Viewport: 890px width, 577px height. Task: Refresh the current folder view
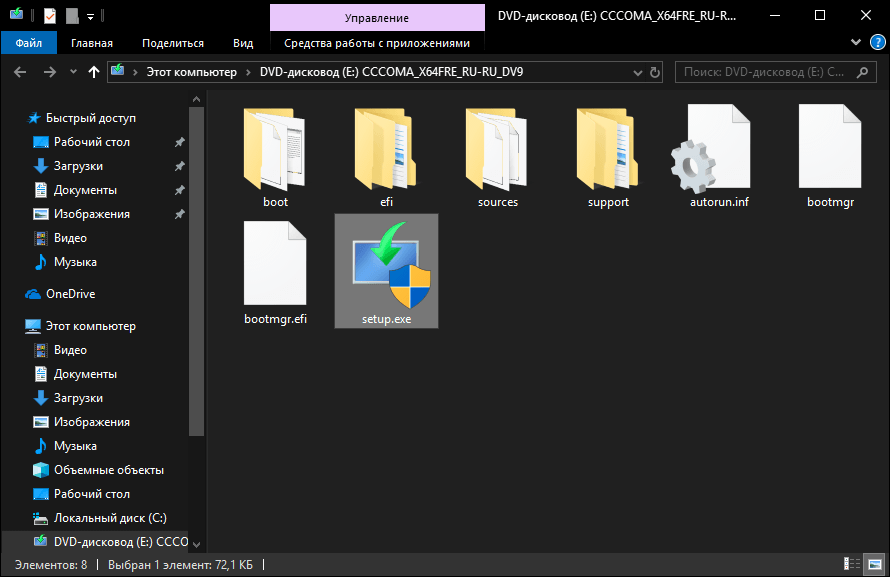[654, 72]
